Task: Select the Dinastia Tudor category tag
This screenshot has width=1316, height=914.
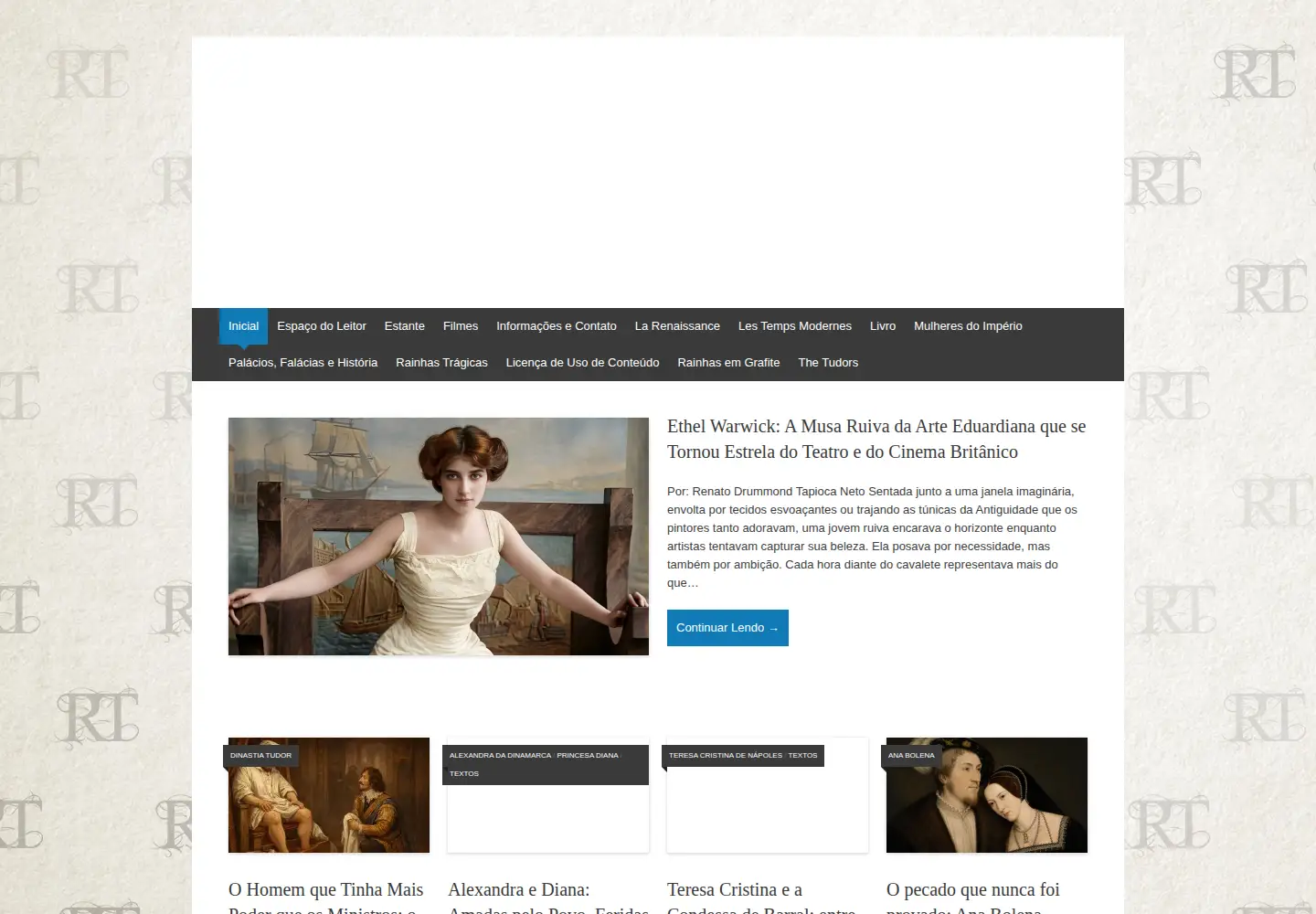Action: [x=260, y=756]
